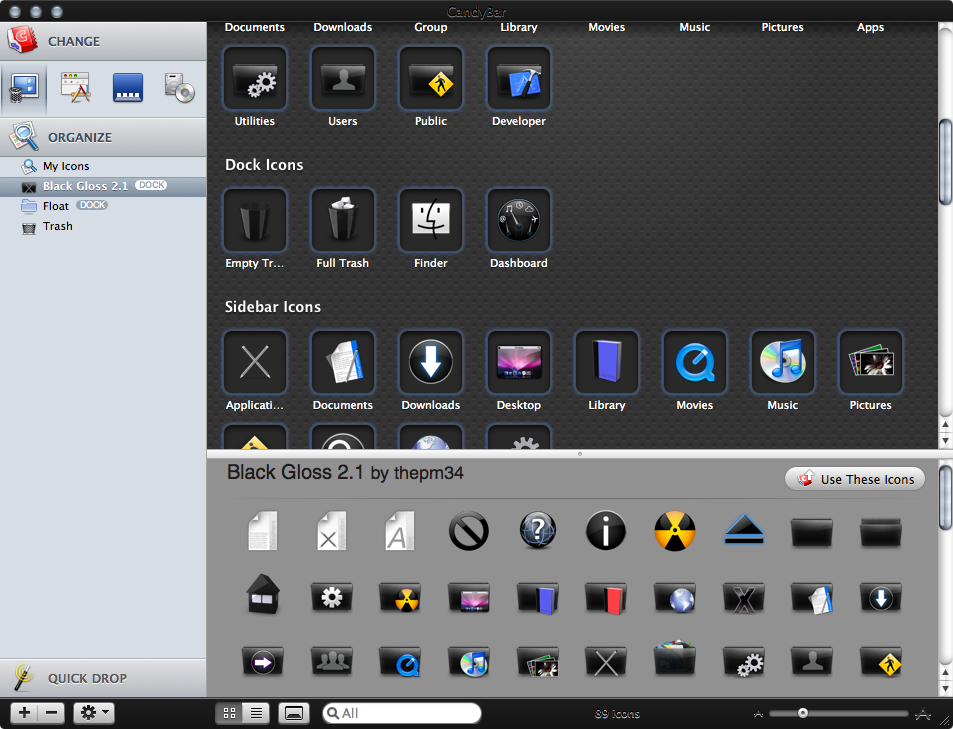The width and height of the screenshot is (953, 729).
Task: Select the Empty Trash dock icon
Action: [255, 220]
